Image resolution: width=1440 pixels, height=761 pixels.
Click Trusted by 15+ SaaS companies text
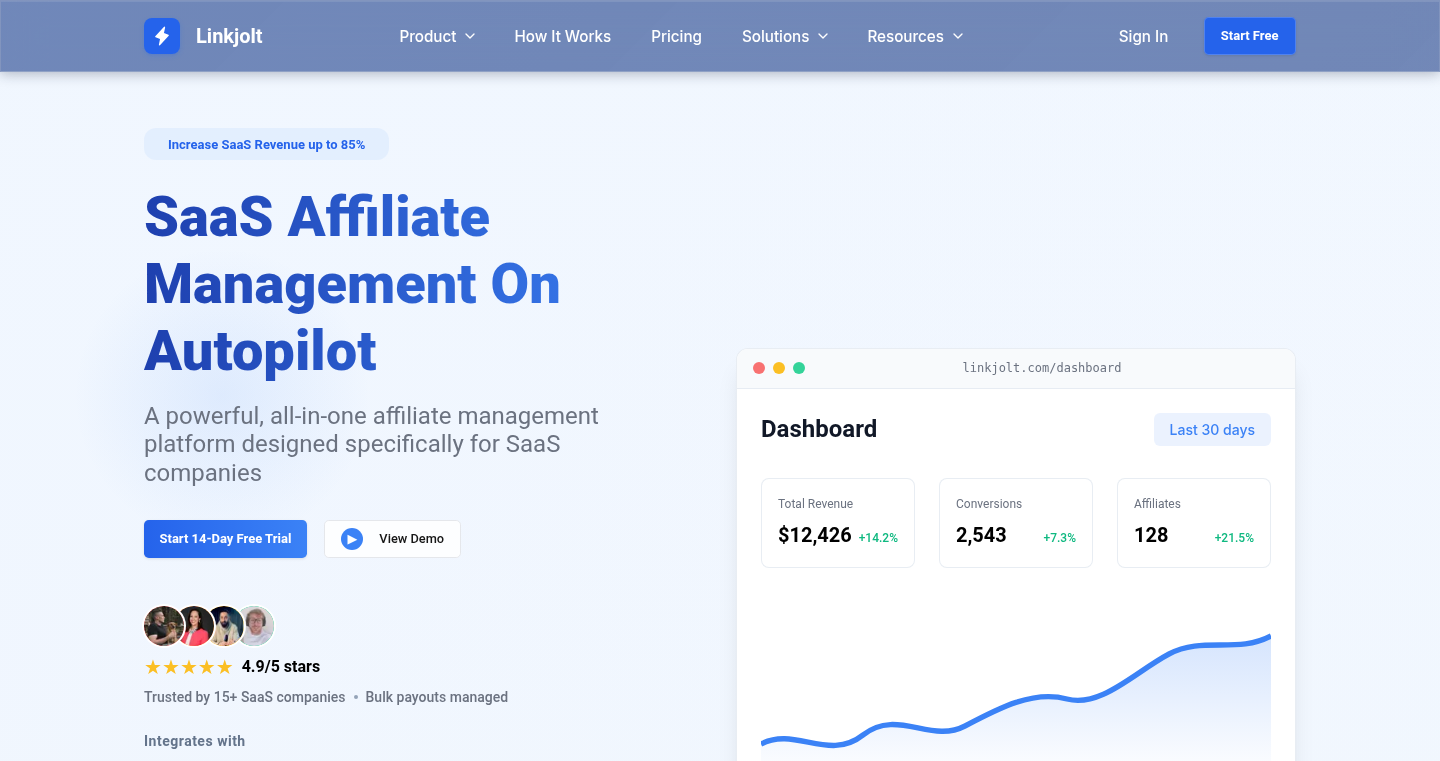245,697
